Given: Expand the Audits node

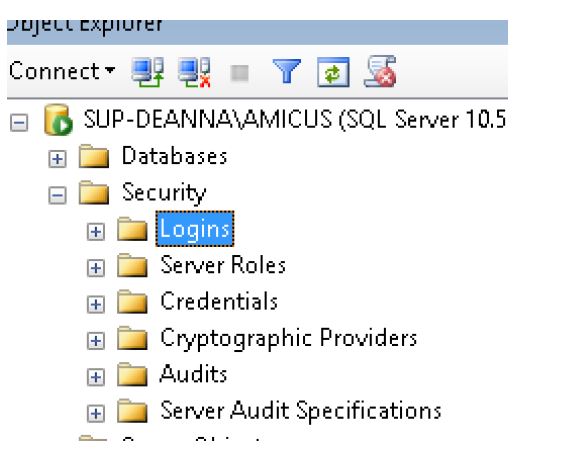Looking at the screenshot, I should pos(96,377).
